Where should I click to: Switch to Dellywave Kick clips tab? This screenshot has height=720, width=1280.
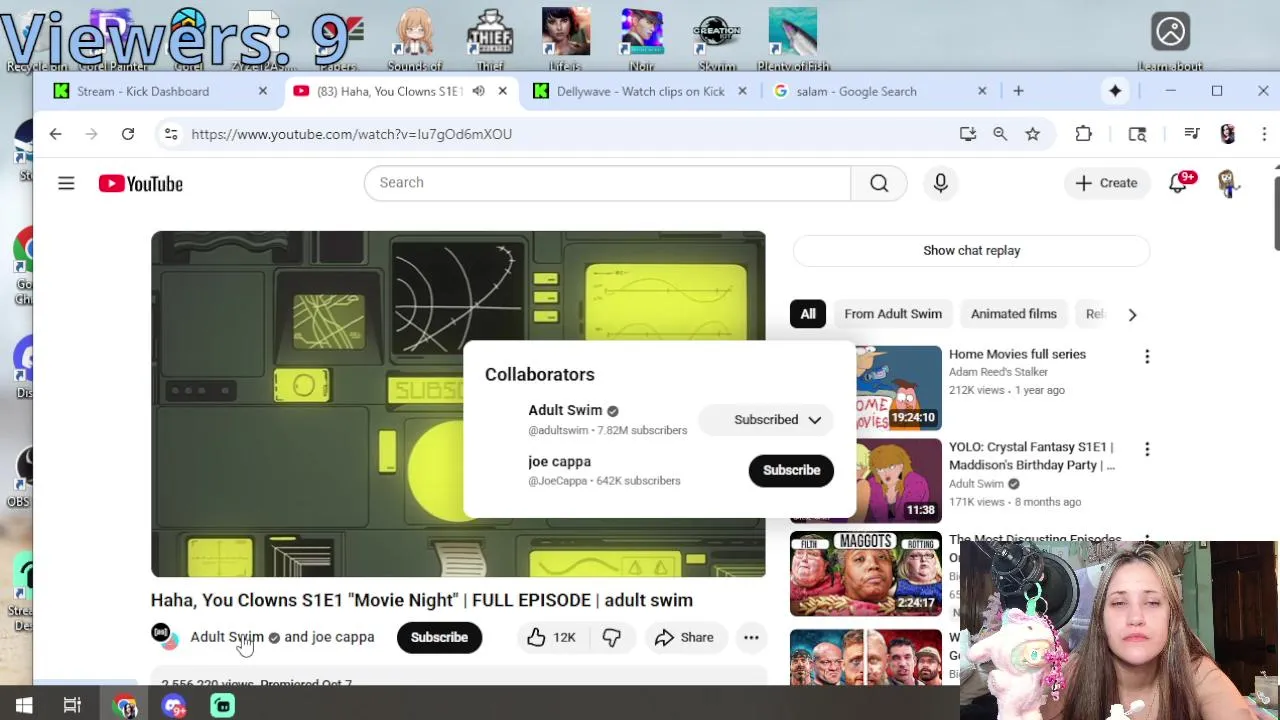point(640,91)
